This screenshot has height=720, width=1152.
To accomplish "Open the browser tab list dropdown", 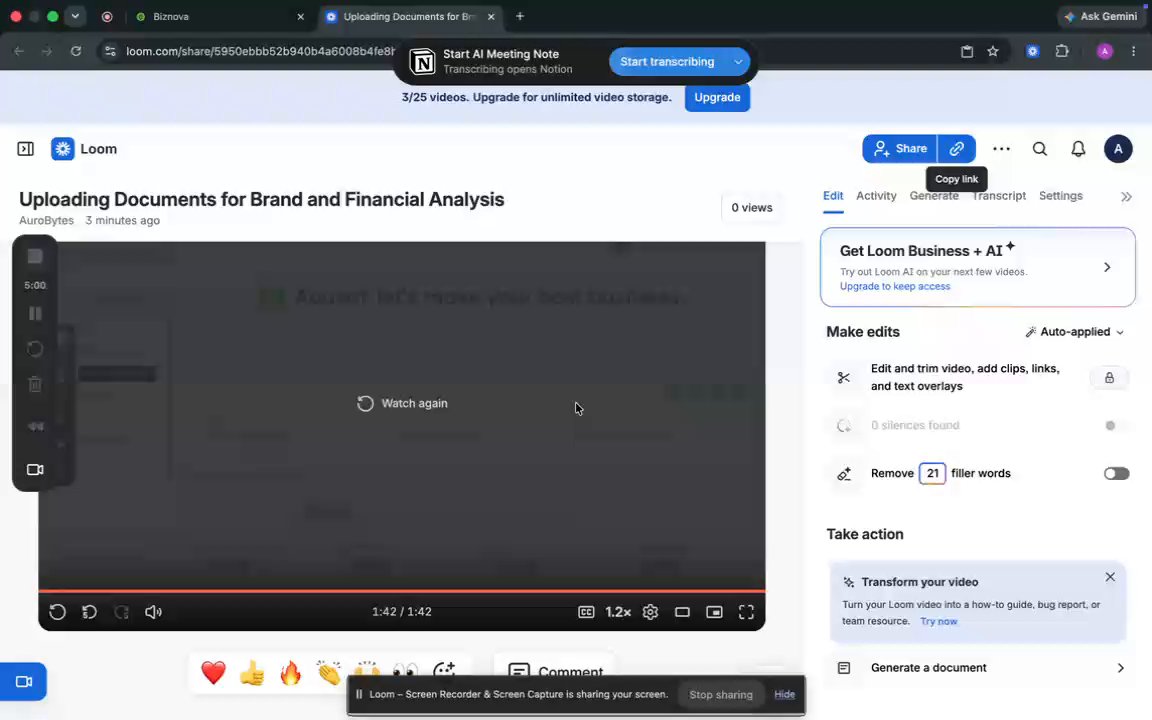I will [x=75, y=16].
